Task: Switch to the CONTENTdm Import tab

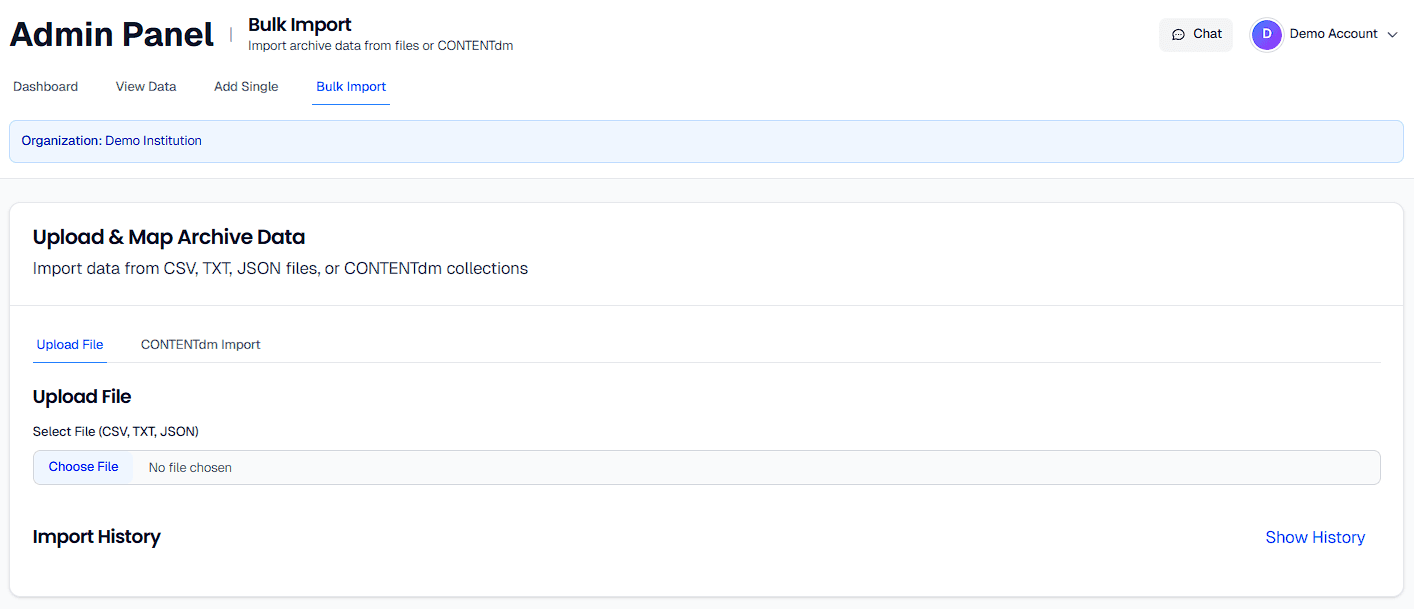Action: [200, 344]
